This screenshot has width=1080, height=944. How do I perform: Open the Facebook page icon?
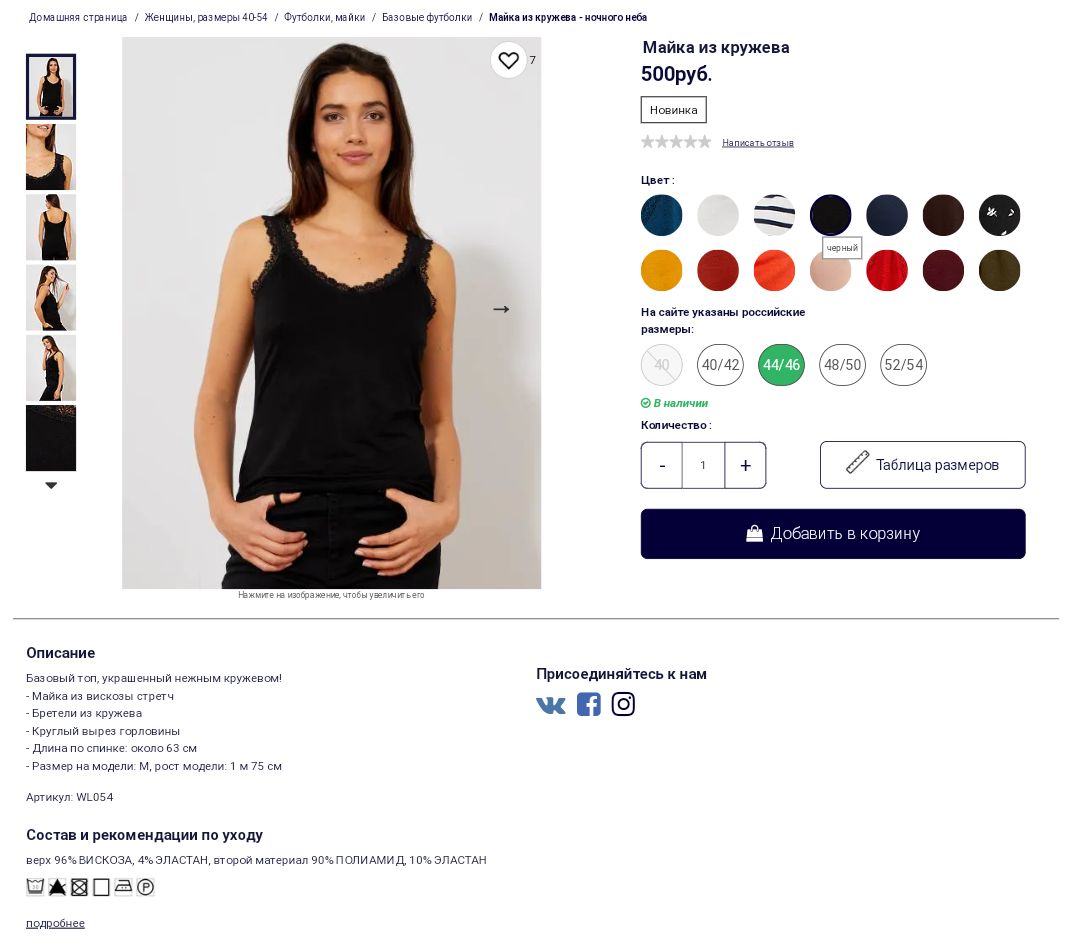(588, 704)
